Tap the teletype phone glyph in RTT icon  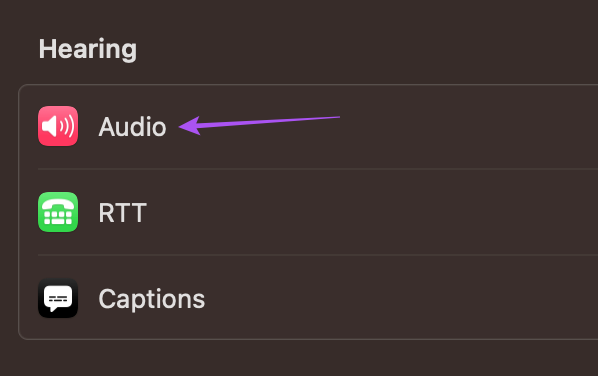click(58, 212)
